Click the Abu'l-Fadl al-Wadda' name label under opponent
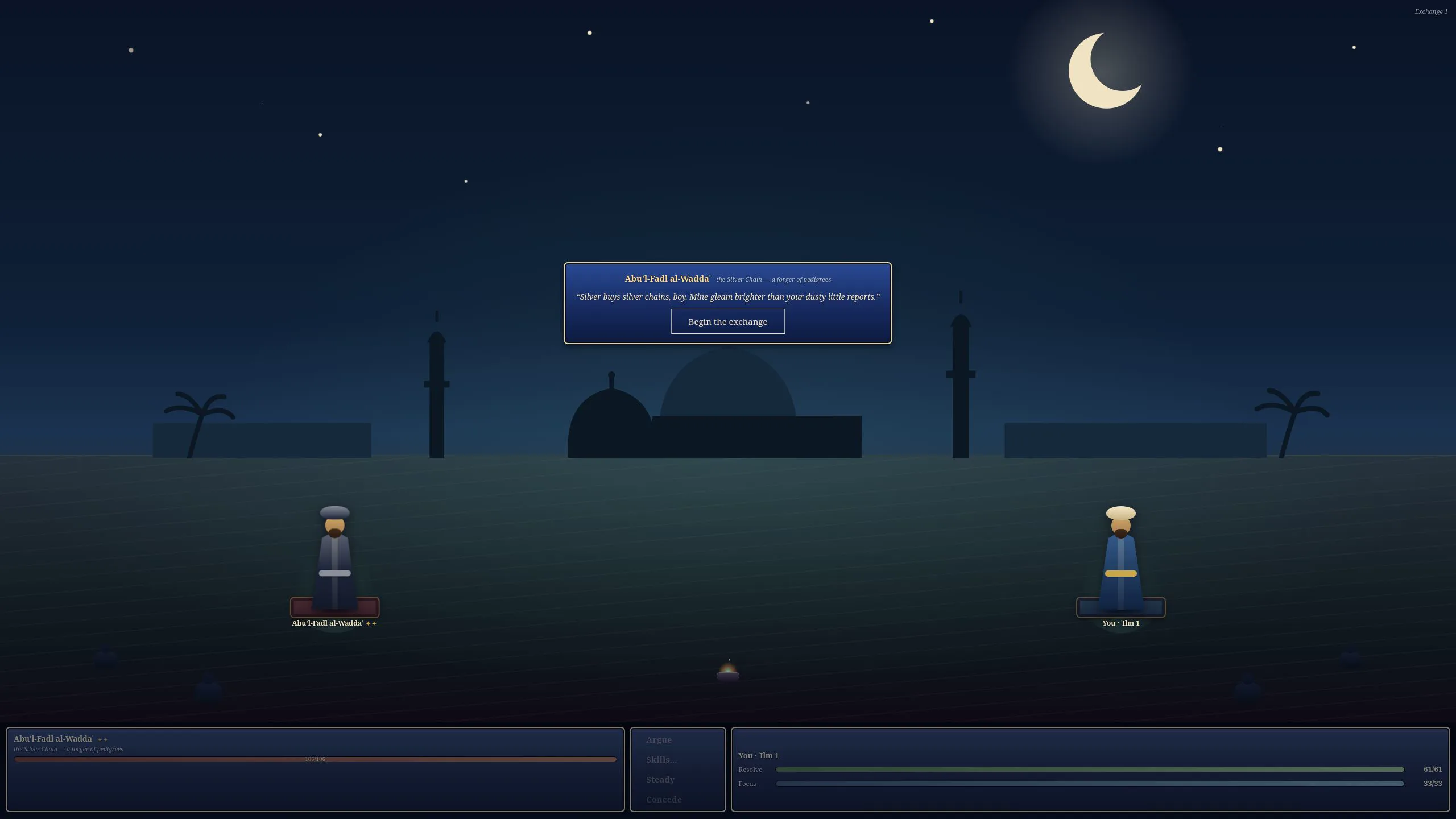This screenshot has height=819, width=1456. click(327, 623)
